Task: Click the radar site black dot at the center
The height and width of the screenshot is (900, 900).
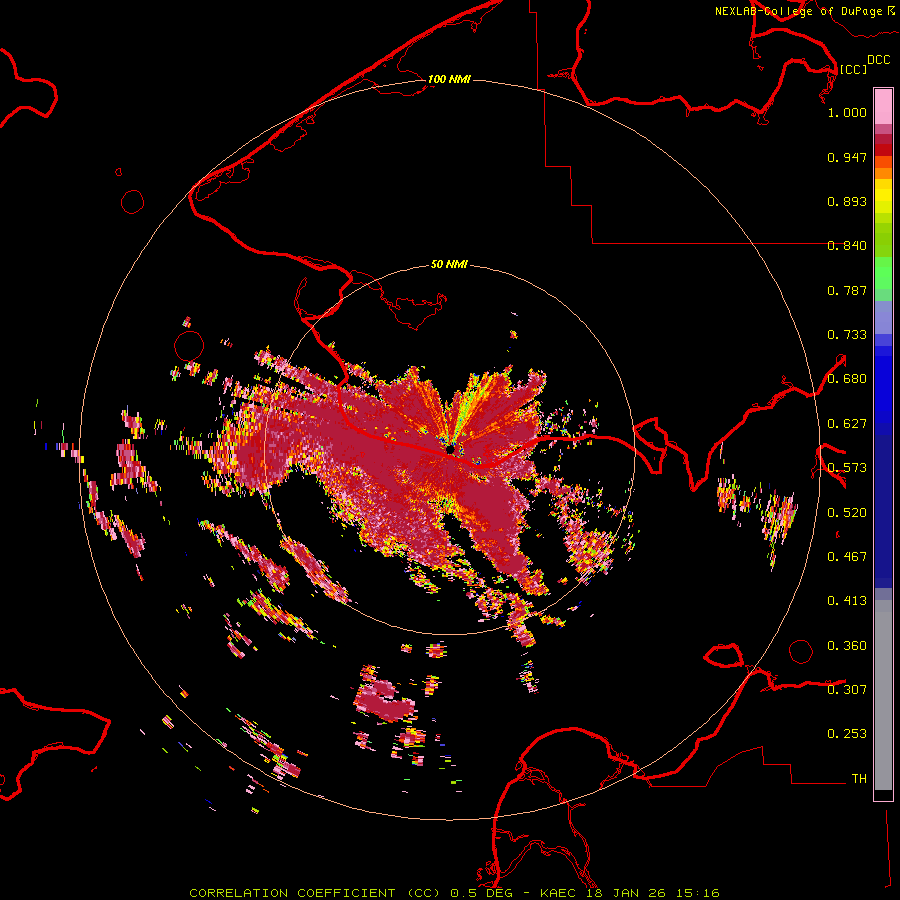Action: [450, 449]
